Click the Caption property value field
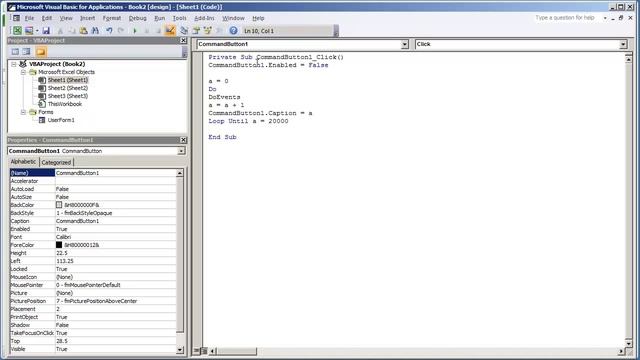The height and width of the screenshot is (360, 640). (116, 221)
